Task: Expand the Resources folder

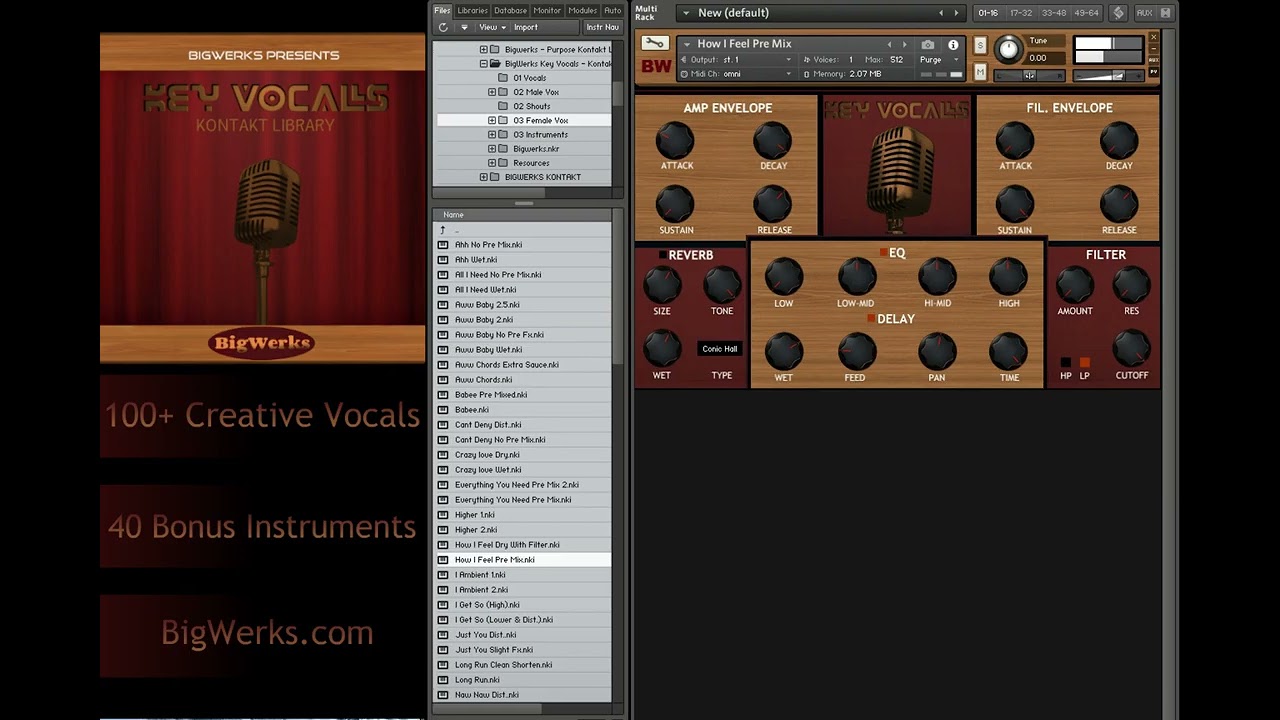Action: pyautogui.click(x=492, y=163)
